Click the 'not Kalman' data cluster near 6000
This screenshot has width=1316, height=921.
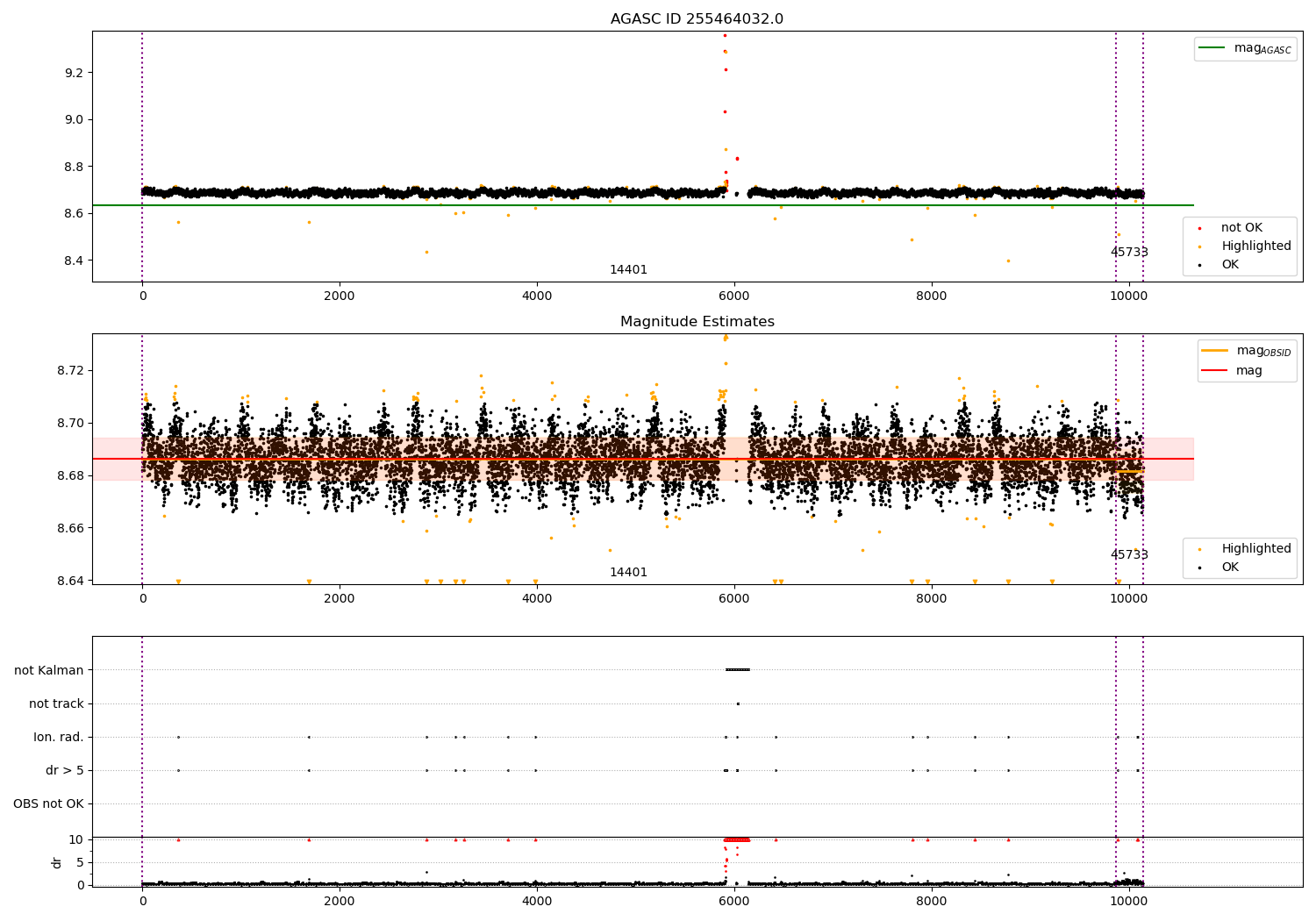(738, 670)
